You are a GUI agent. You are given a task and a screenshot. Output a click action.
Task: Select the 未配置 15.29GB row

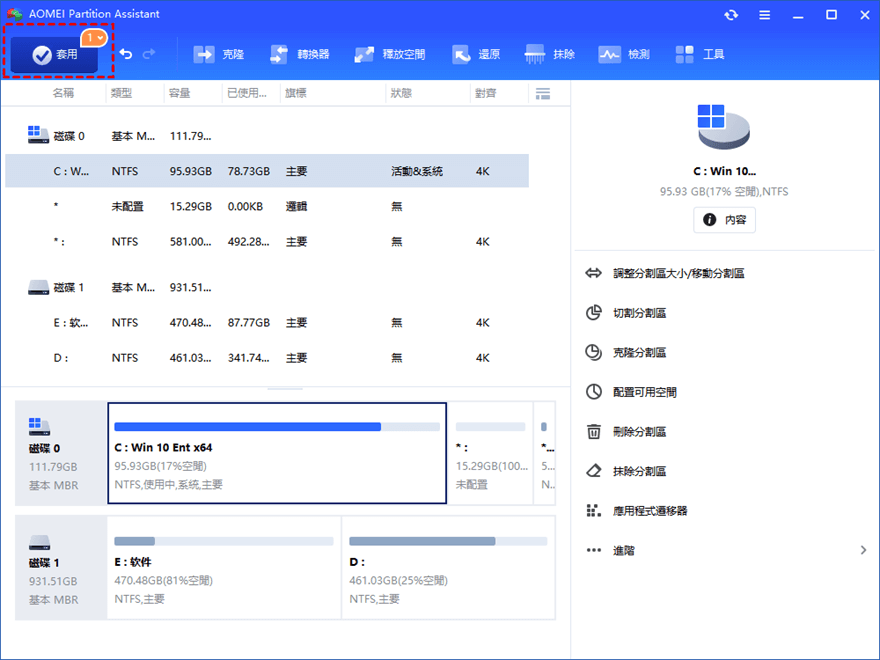pos(267,207)
